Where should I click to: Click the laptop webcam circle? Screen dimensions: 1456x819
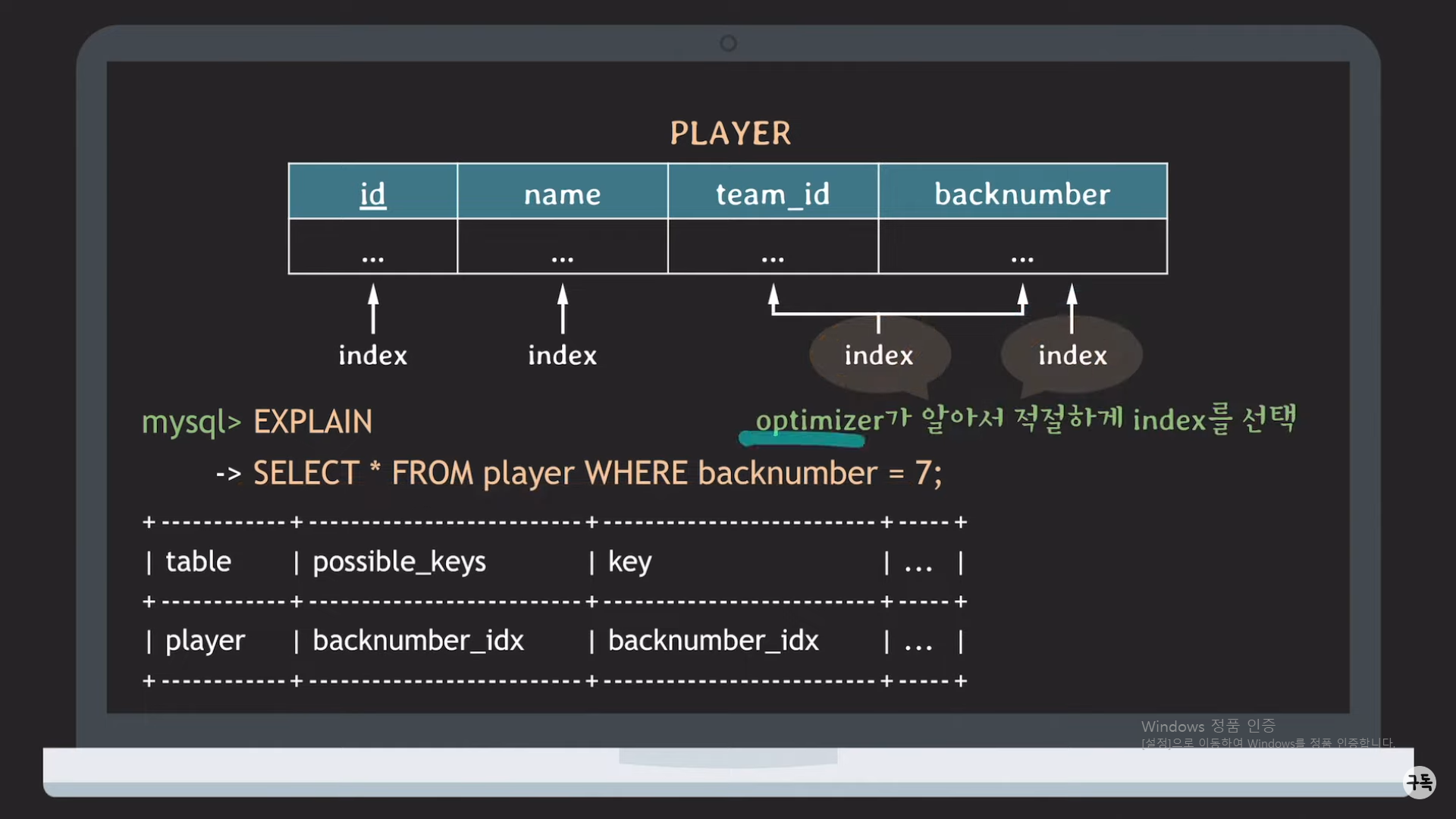(728, 43)
